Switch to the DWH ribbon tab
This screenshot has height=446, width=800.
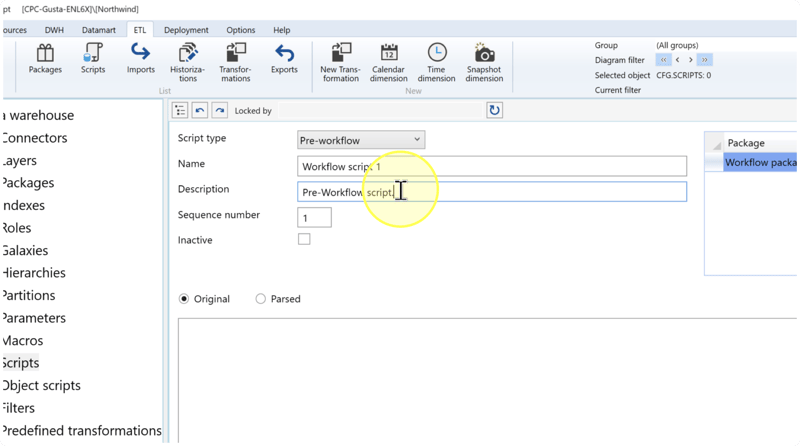point(54,30)
